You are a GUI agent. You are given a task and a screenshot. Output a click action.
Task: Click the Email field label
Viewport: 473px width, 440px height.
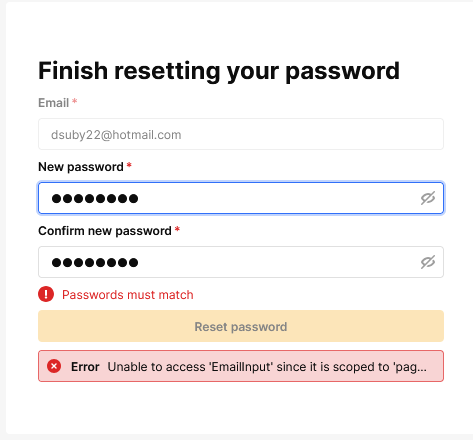pos(54,103)
